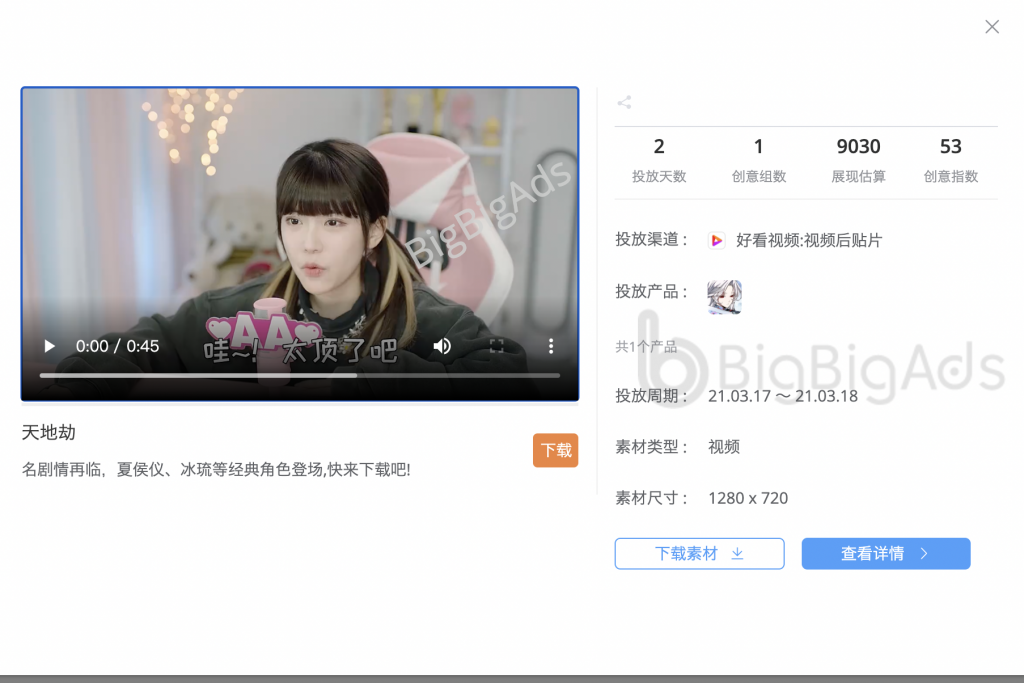Click the 1280 x 720 size value
Viewport: 1024px width, 683px height.
[748, 498]
